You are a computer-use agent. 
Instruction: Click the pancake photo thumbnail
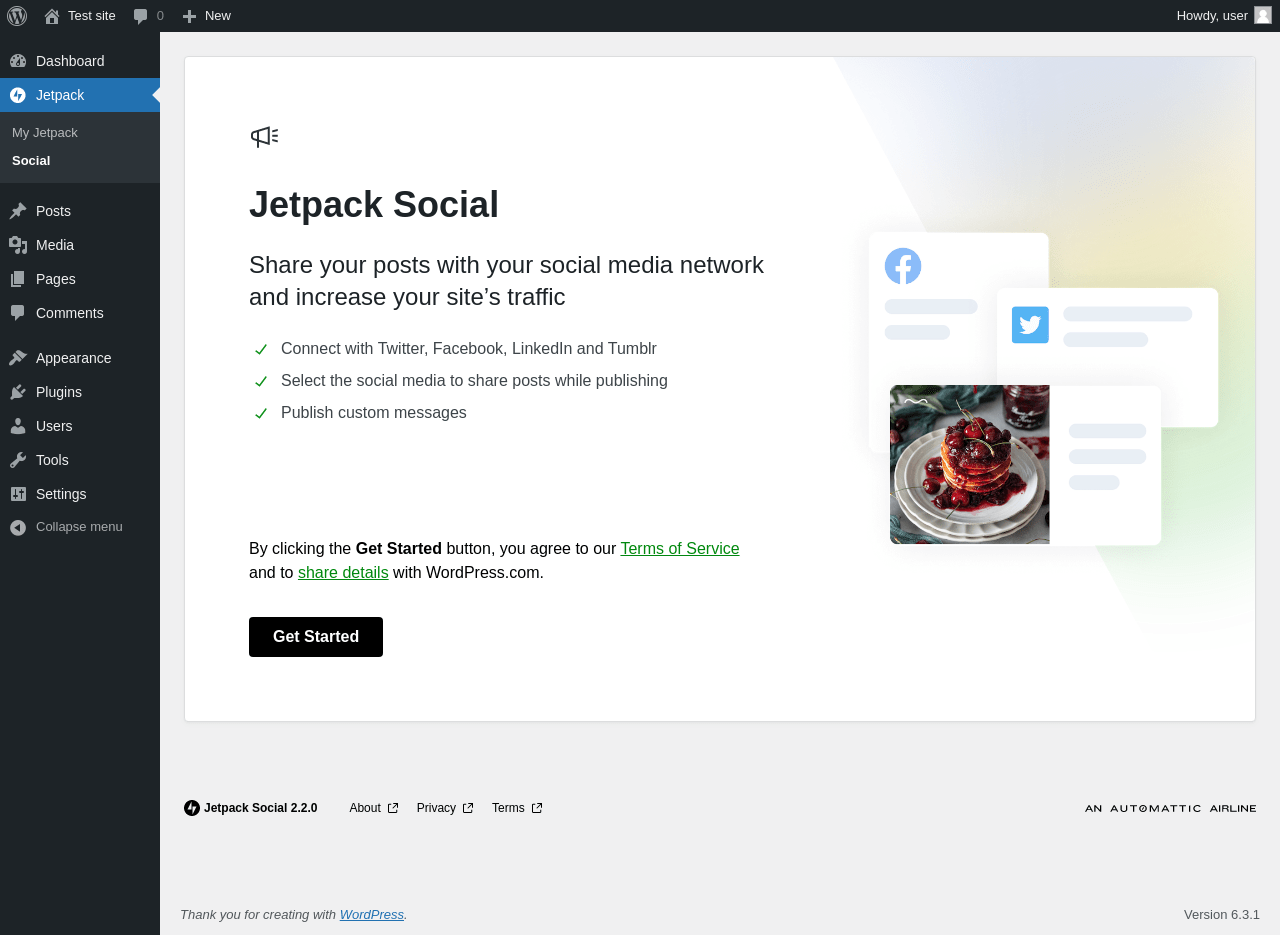coord(969,464)
